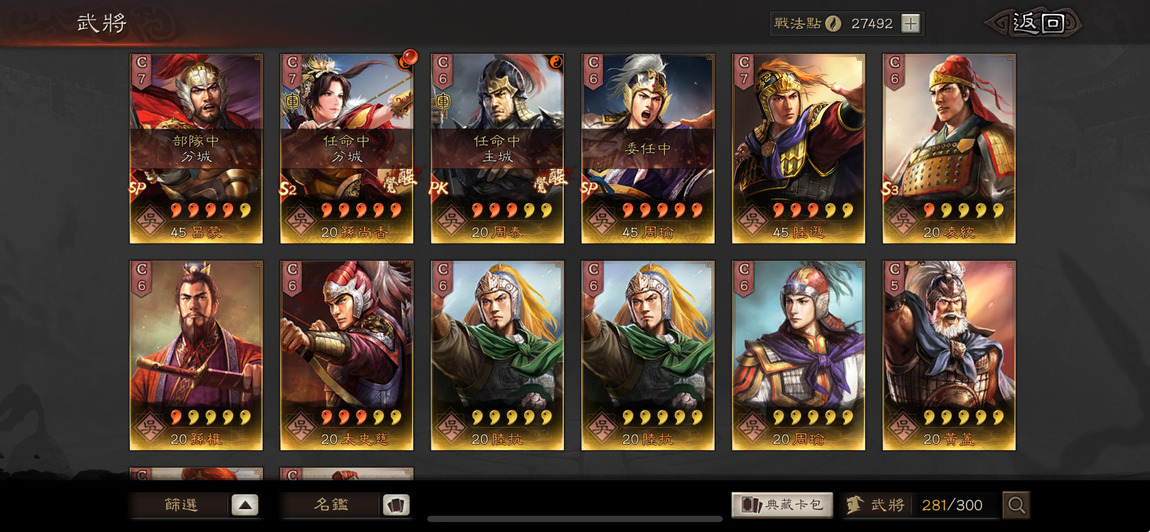Select the 凌統 general card
Viewport: 1150px width, 532px height.
coord(949,148)
